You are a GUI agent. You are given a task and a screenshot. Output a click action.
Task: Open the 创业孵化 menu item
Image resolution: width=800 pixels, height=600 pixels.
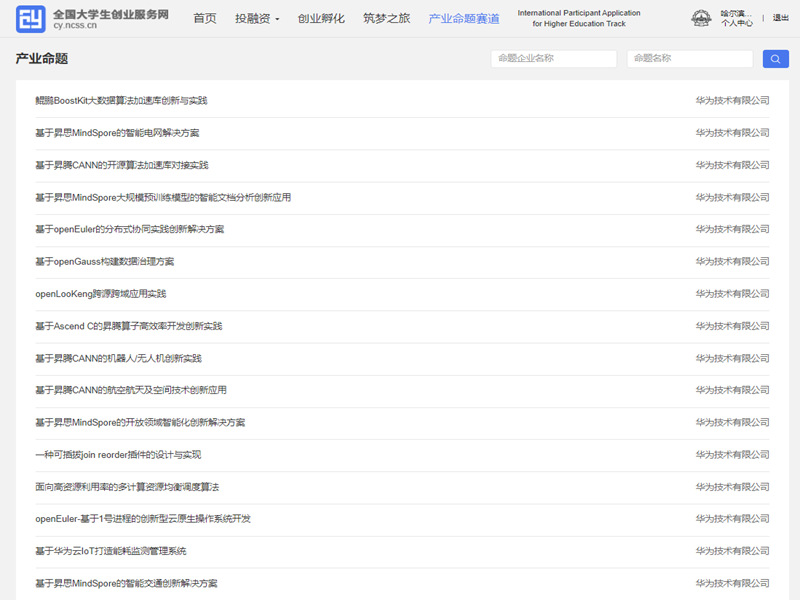tap(321, 19)
